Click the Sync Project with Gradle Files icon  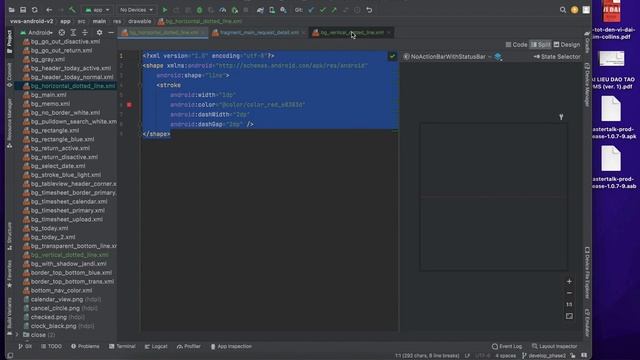coord(260,10)
